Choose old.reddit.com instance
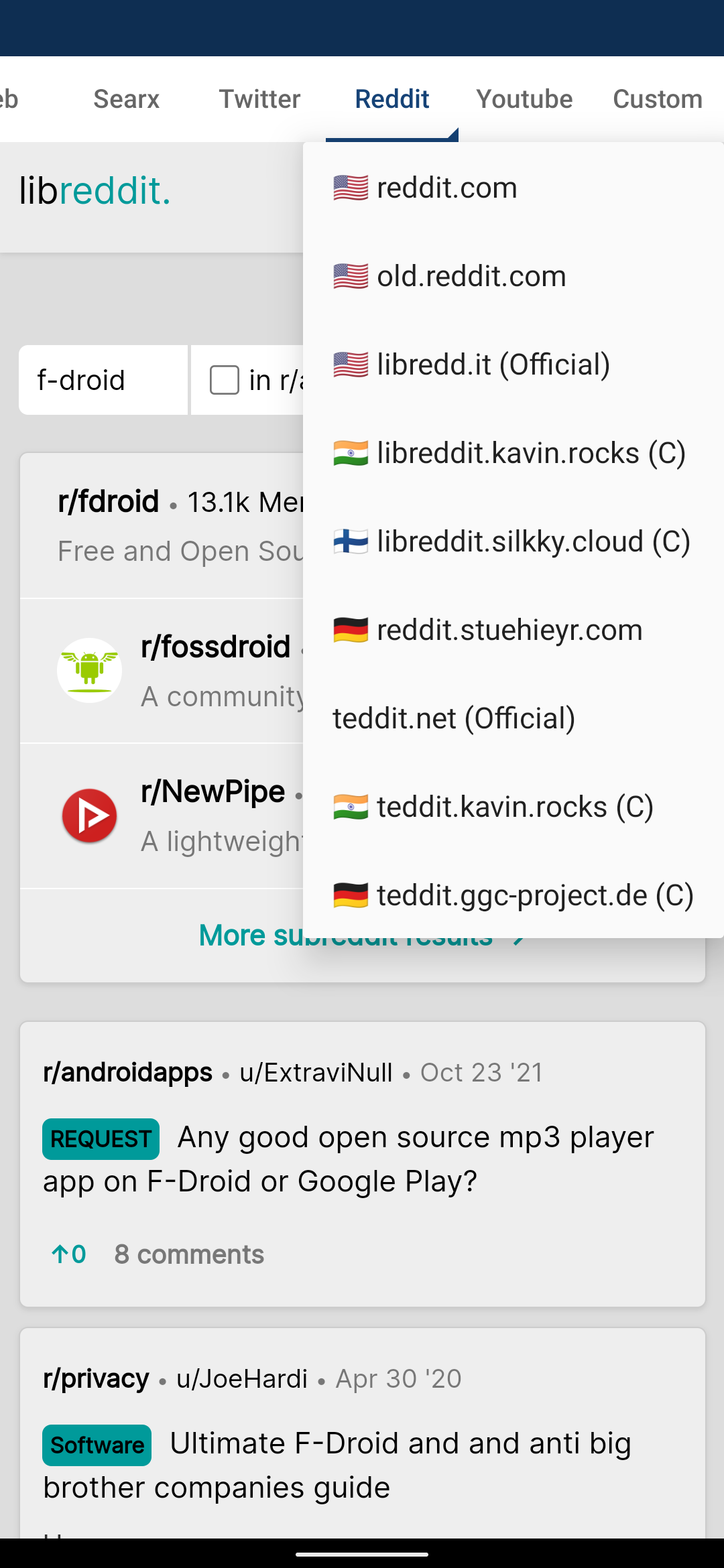Screen dimensions: 724x1568 [471, 276]
